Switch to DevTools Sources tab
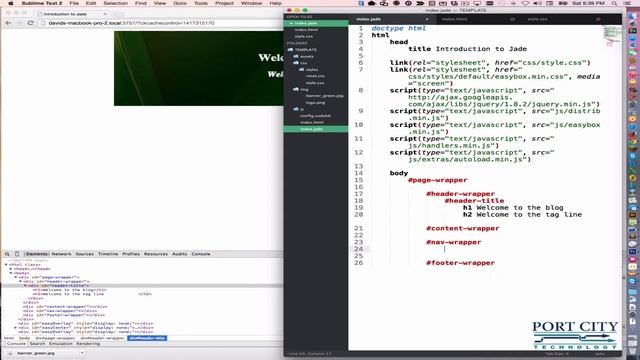 pyautogui.click(x=84, y=254)
